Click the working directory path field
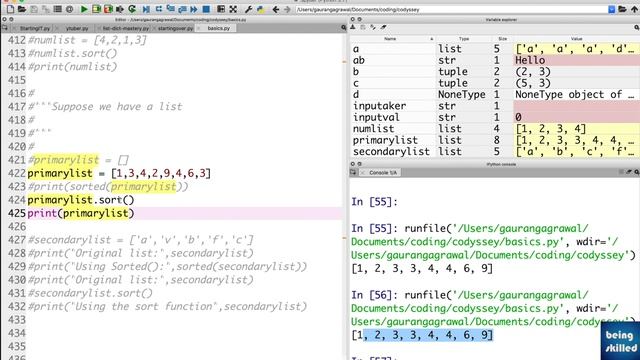This screenshot has height=360, width=640. point(451,9)
